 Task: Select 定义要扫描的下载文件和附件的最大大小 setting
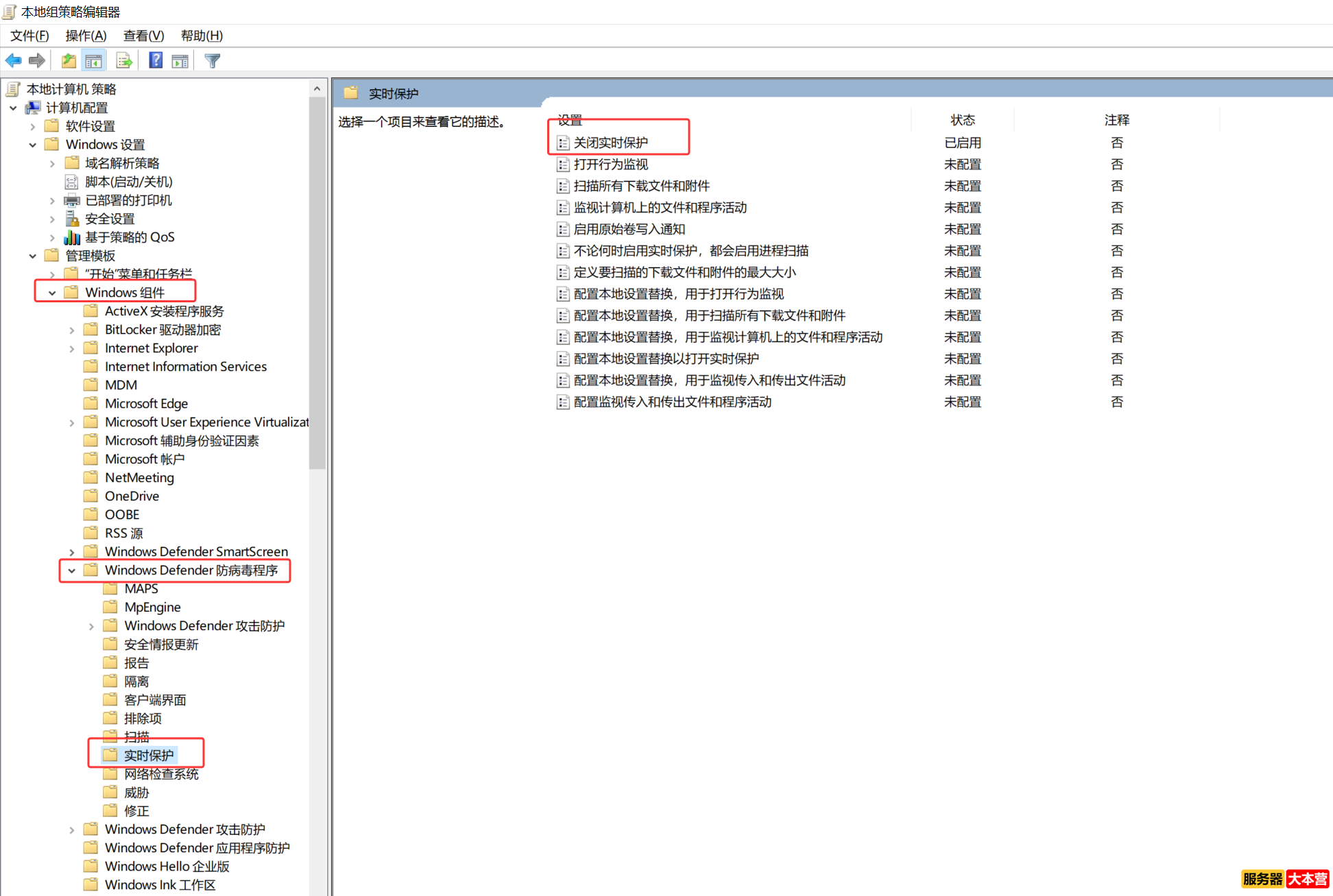[685, 272]
